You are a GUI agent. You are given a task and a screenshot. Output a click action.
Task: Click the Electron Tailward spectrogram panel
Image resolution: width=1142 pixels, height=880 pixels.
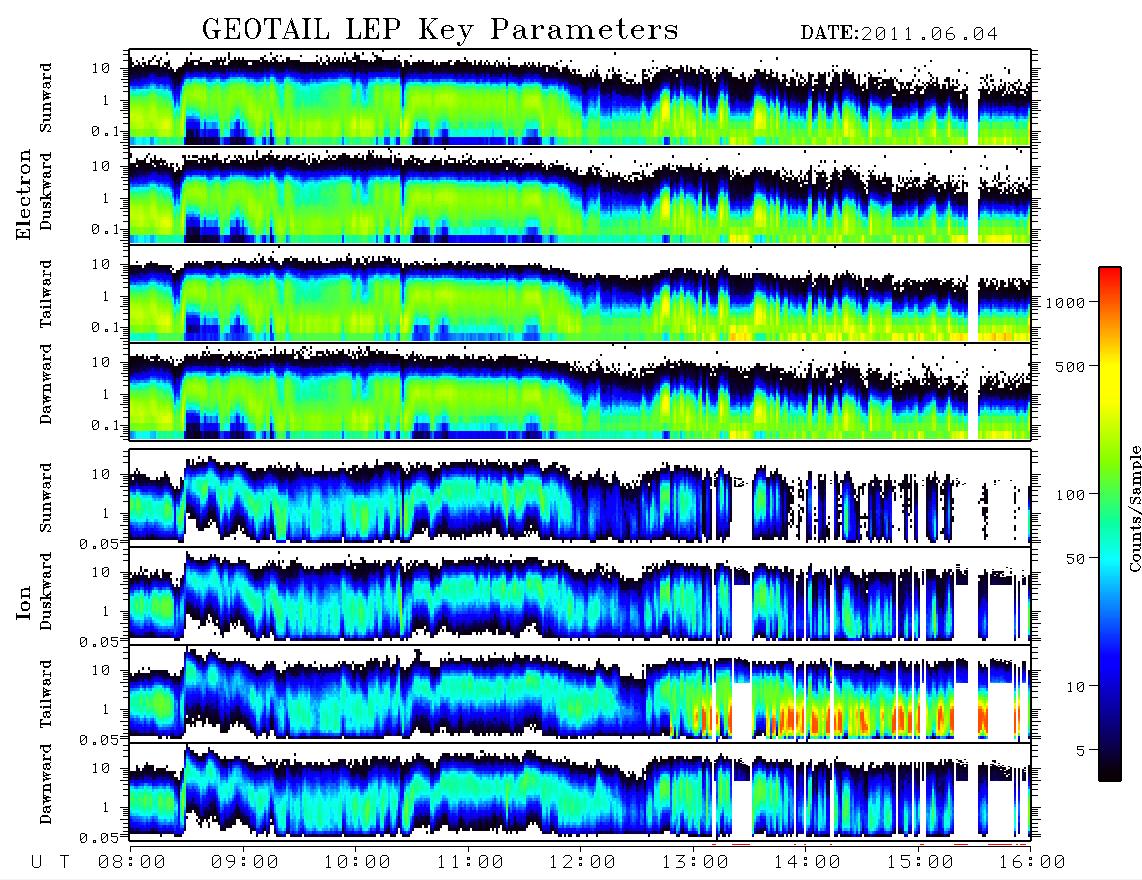580,294
